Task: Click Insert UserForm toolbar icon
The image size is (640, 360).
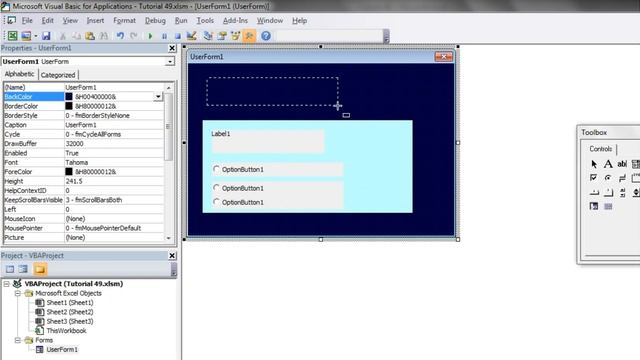Action: pos(26,36)
